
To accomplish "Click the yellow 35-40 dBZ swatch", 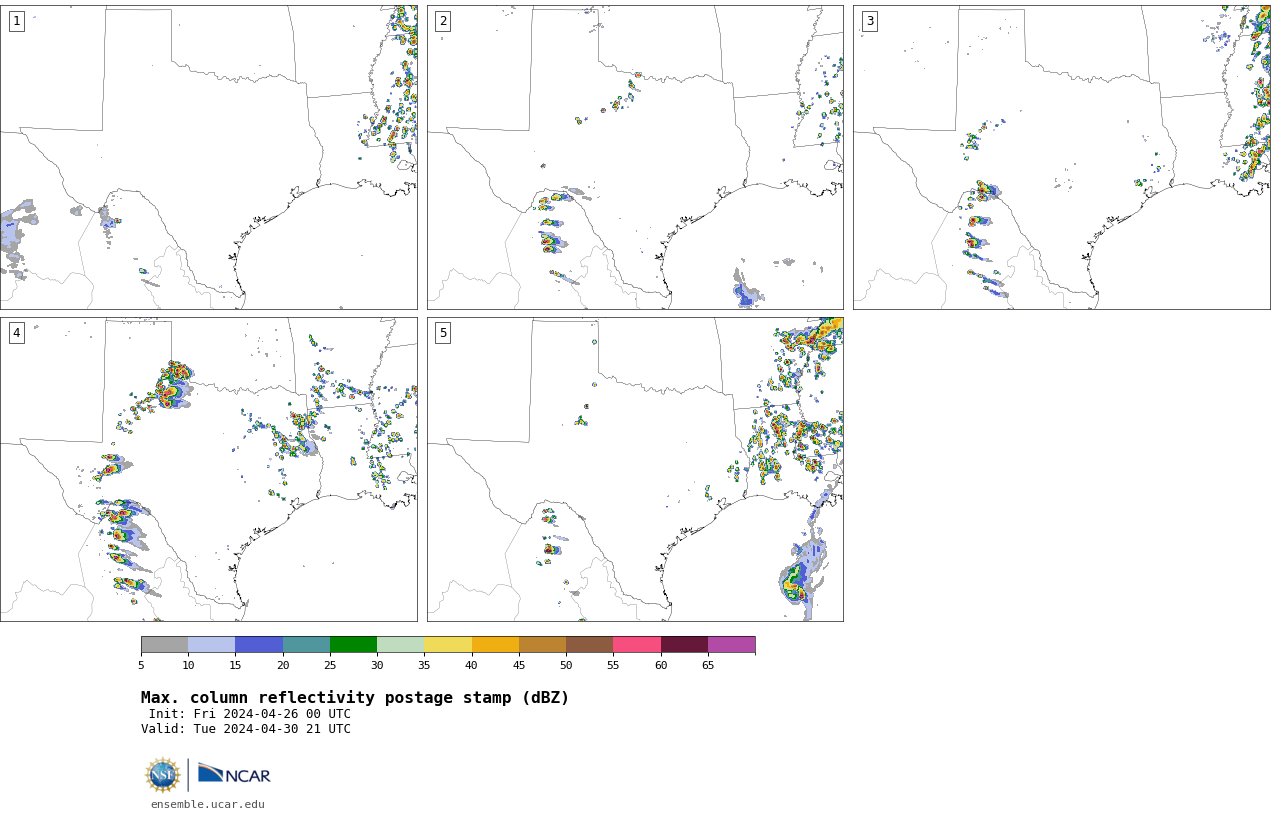I will tap(448, 644).
